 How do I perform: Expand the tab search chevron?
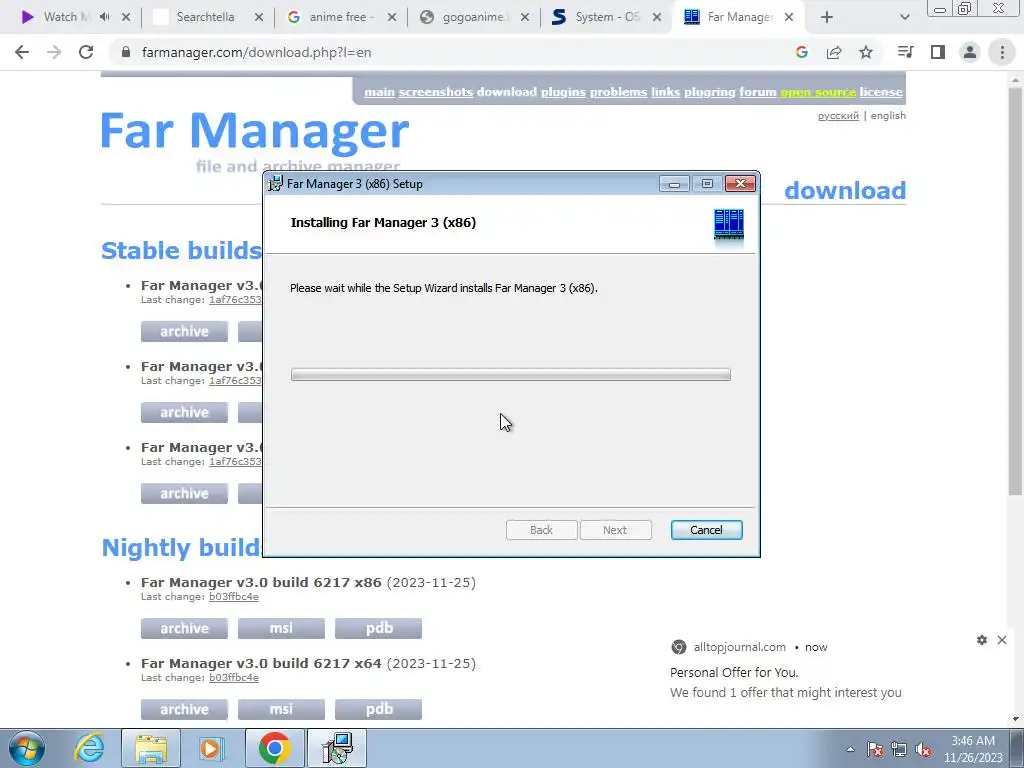904,17
